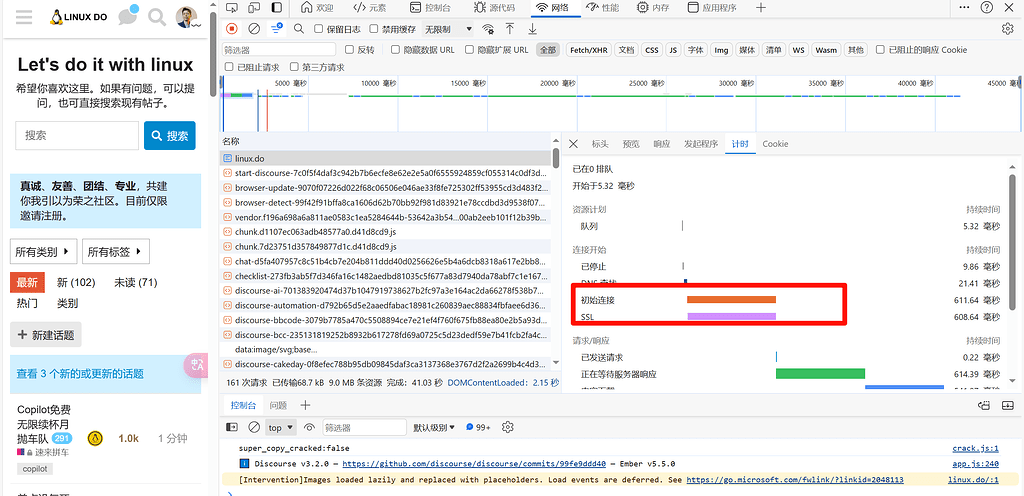Click the blue 搜索 button on forum
Viewport: 1024px width, 496px height.
(170, 136)
